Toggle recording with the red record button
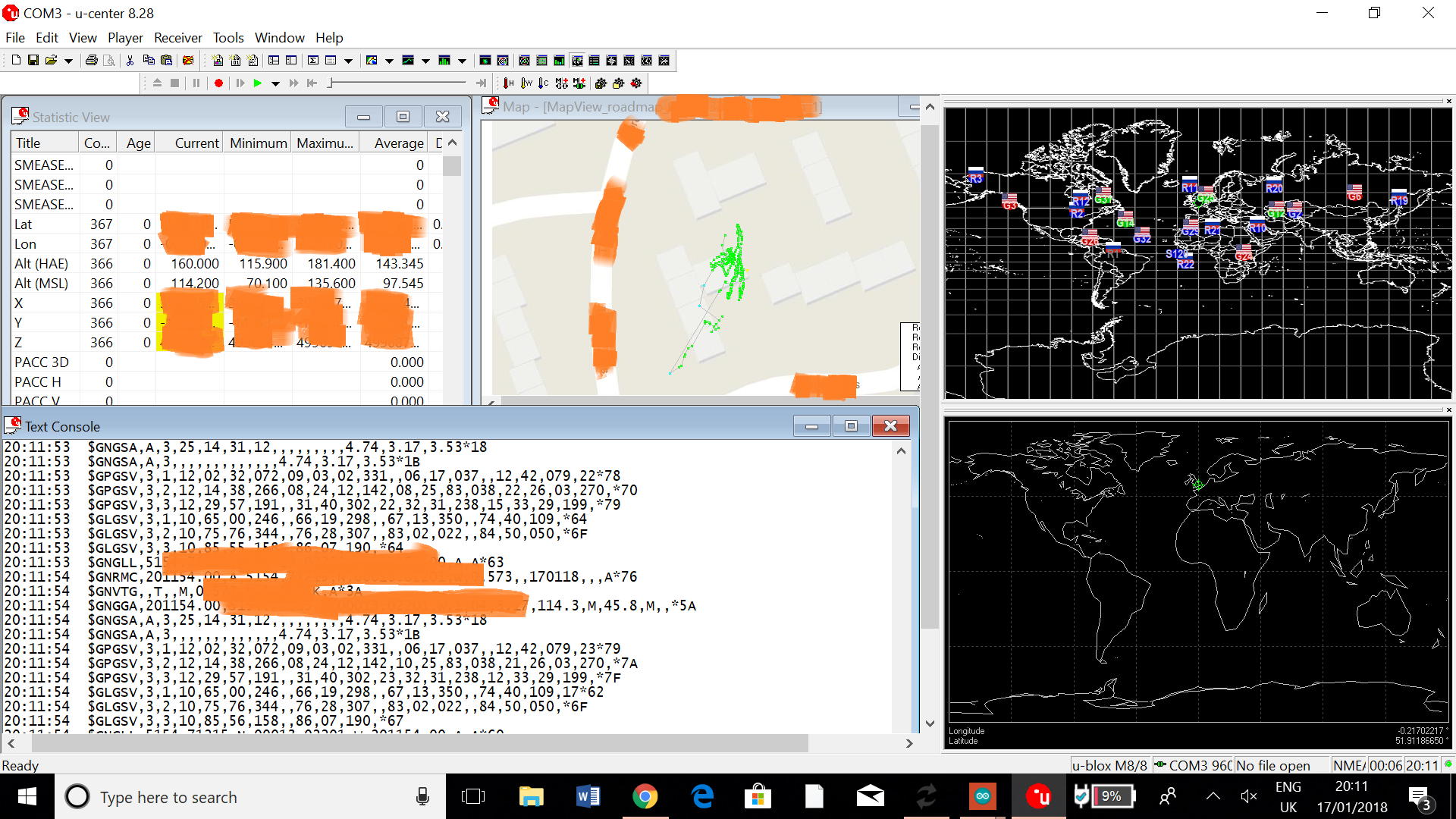Image resolution: width=1456 pixels, height=819 pixels. click(218, 83)
